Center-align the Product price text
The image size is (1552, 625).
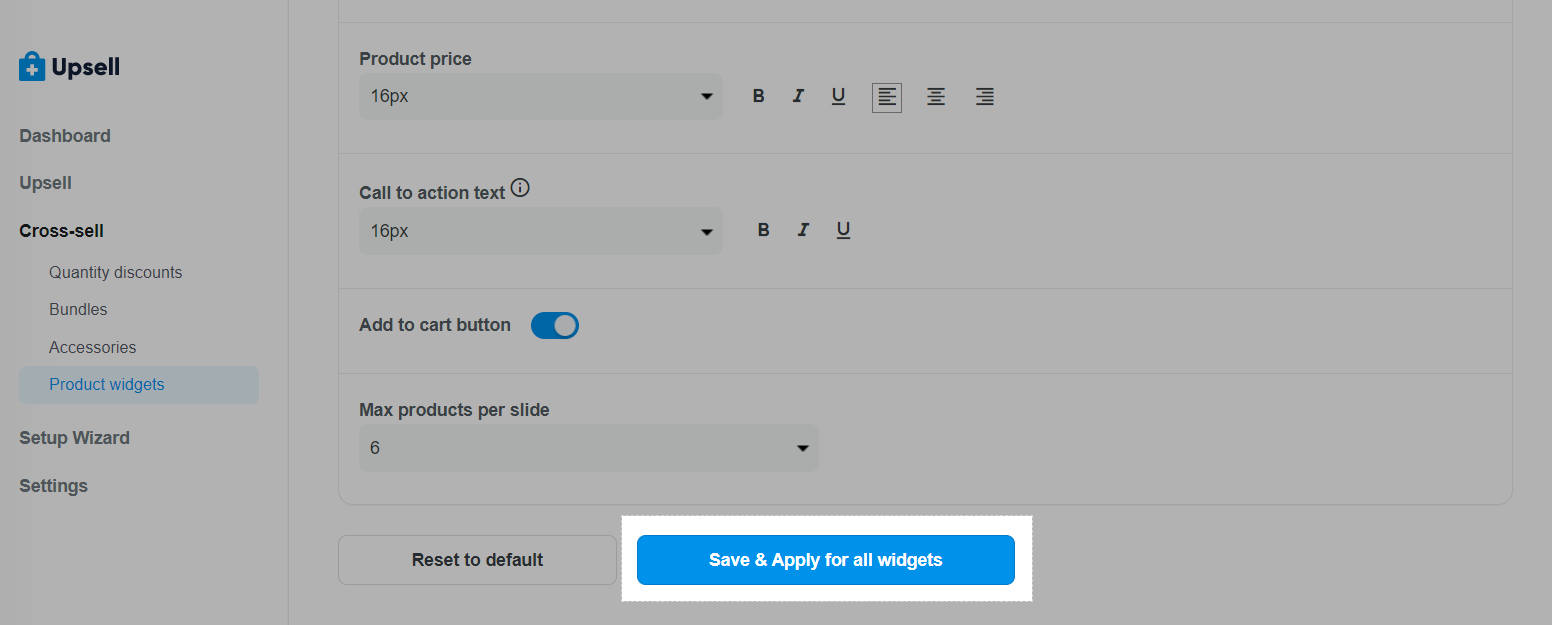click(x=936, y=97)
